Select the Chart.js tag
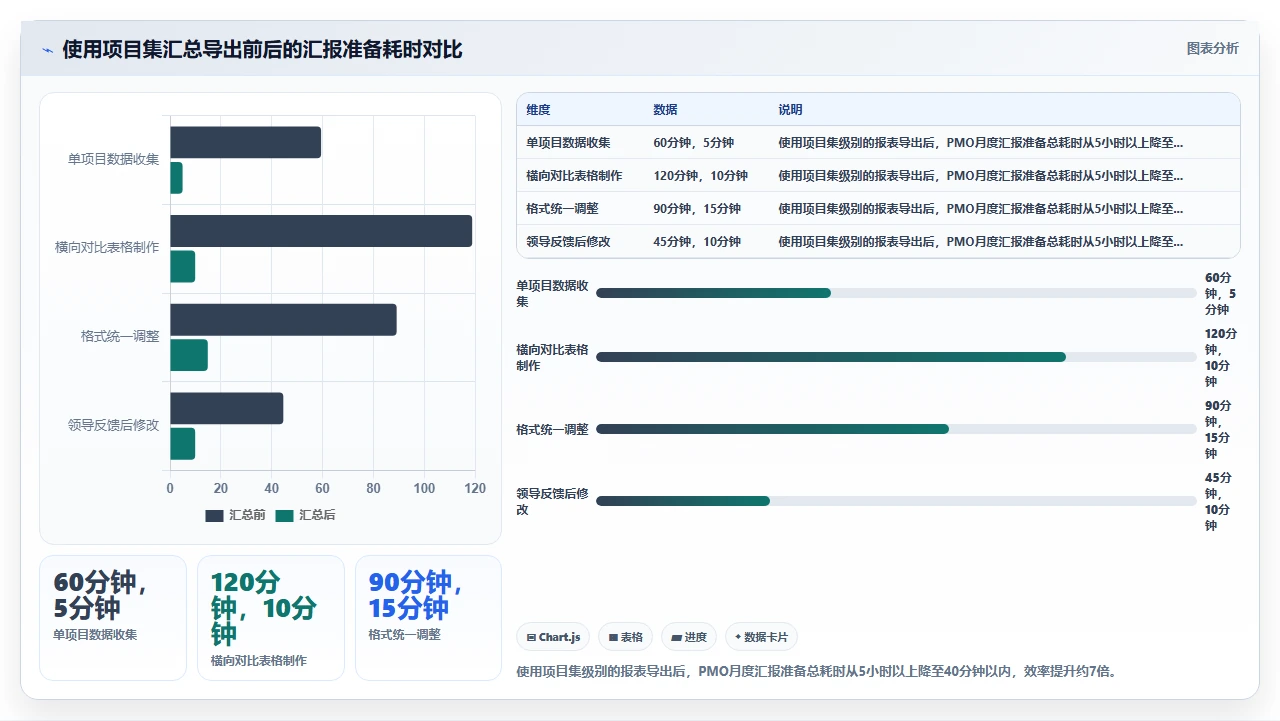The height and width of the screenshot is (721, 1280). (553, 637)
